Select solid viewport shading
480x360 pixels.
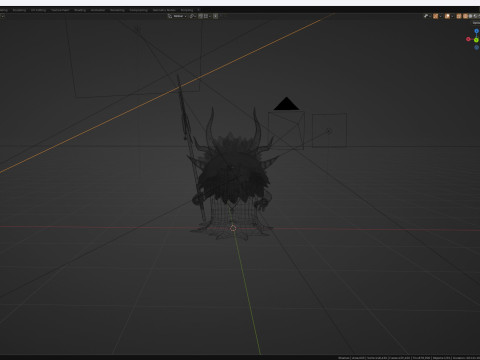click(470, 16)
